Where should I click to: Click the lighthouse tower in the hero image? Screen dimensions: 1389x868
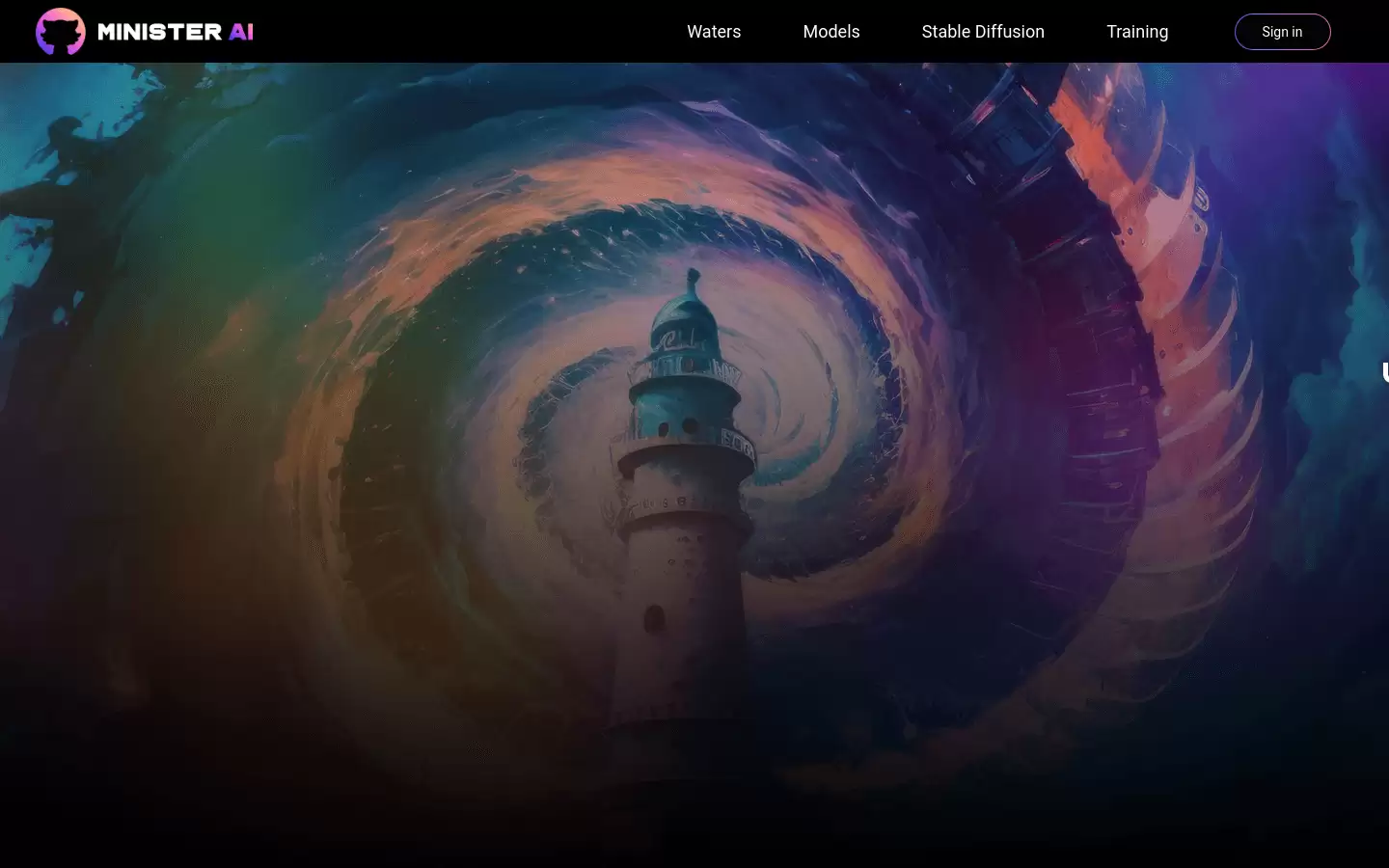pyautogui.click(x=683, y=540)
